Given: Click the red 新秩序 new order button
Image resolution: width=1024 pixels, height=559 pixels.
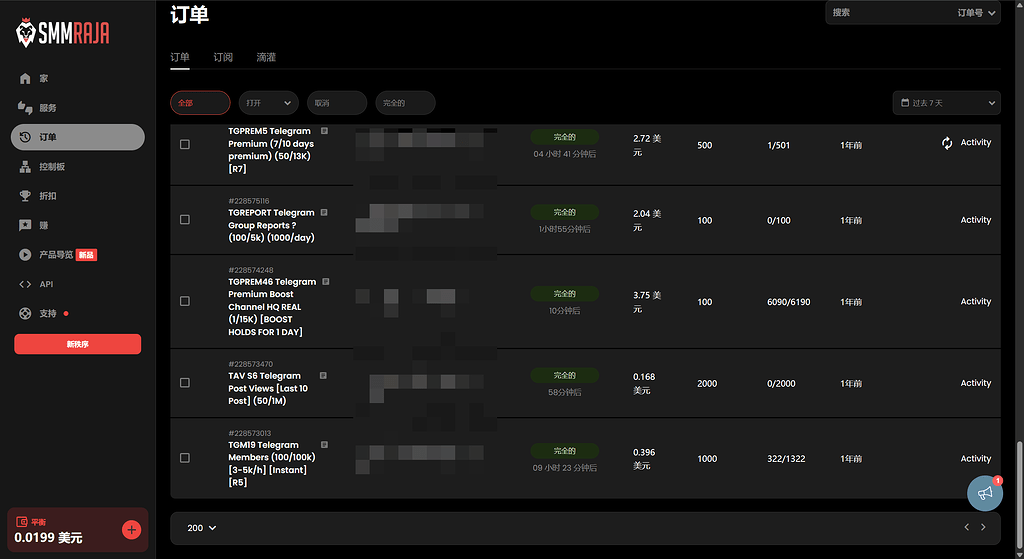Looking at the screenshot, I should tap(78, 344).
